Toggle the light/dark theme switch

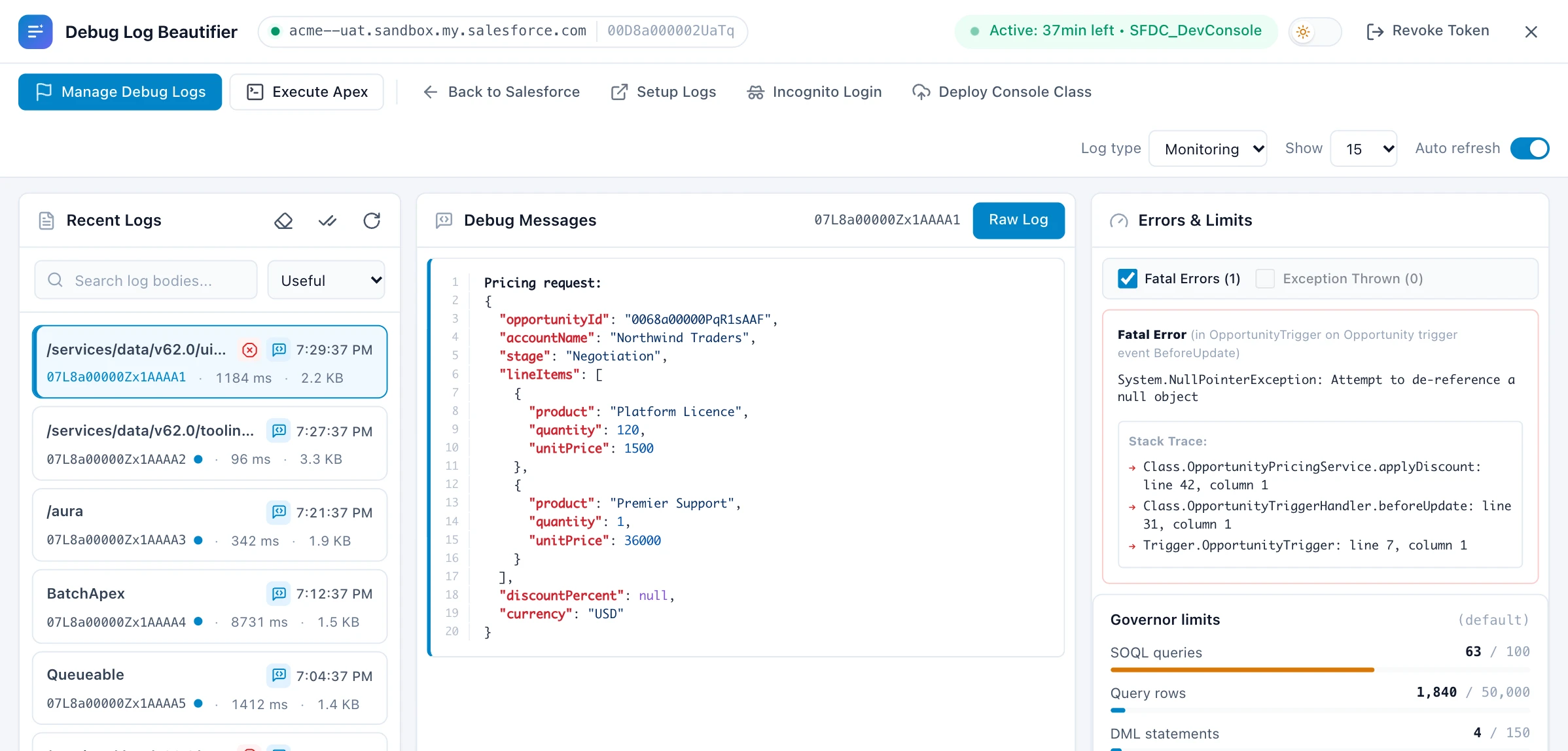click(1315, 31)
